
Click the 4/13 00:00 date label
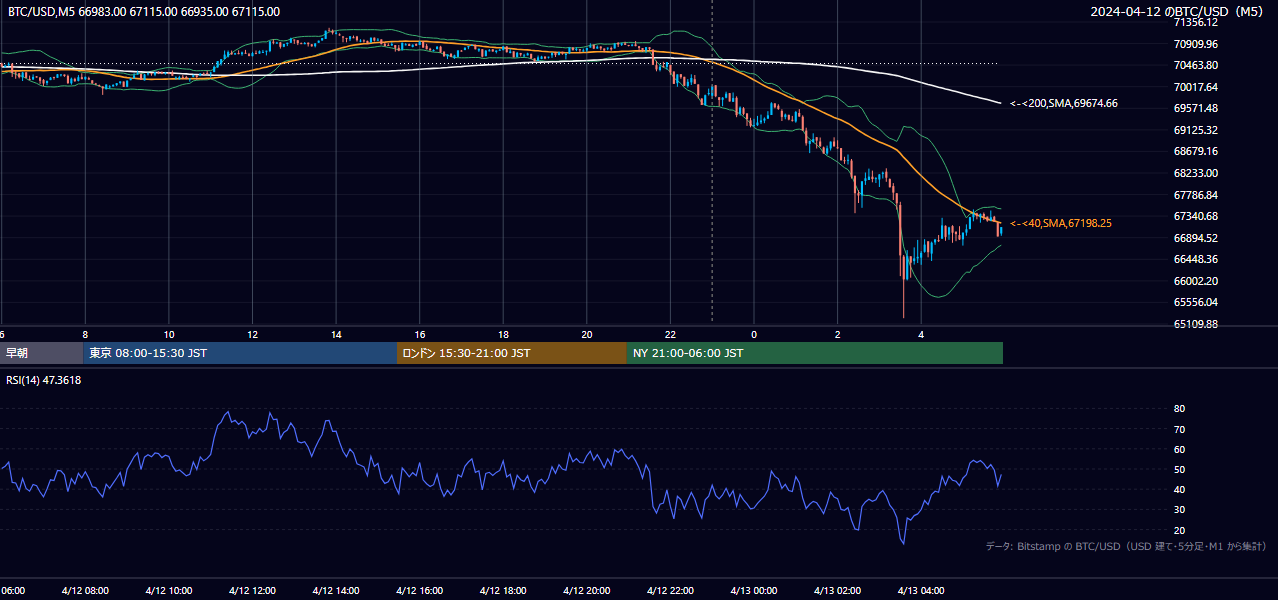754,590
